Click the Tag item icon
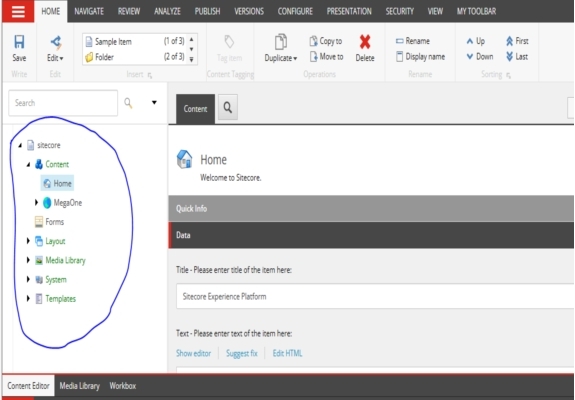 229,42
